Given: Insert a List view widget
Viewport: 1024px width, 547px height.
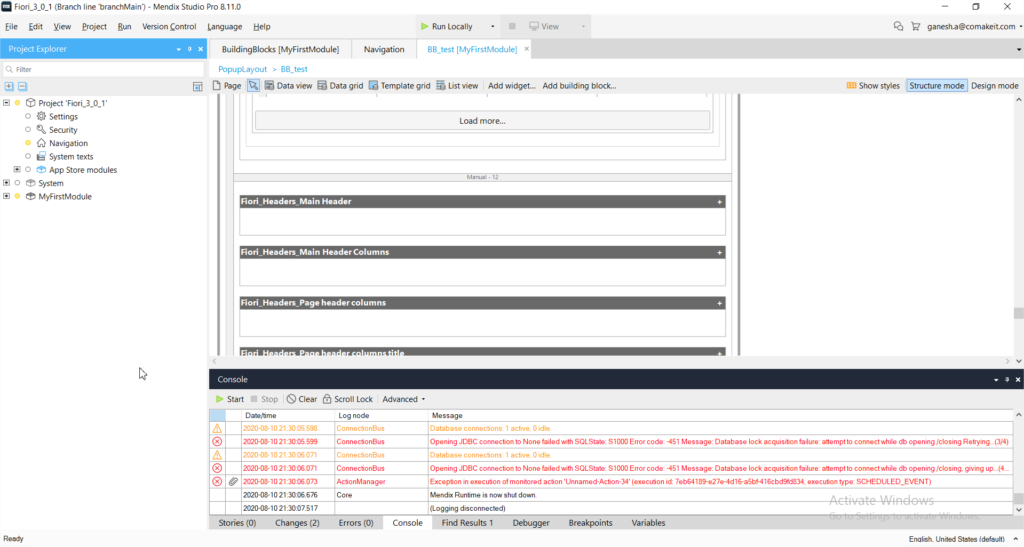Looking at the screenshot, I should pos(457,86).
